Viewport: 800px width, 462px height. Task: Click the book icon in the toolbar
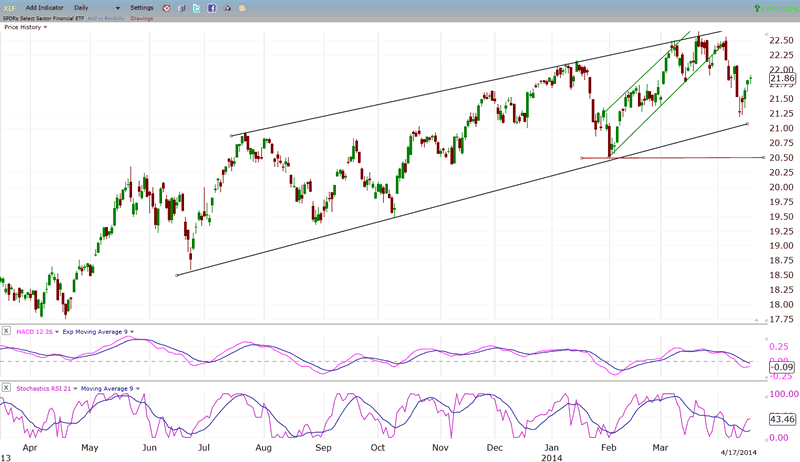[182, 8]
